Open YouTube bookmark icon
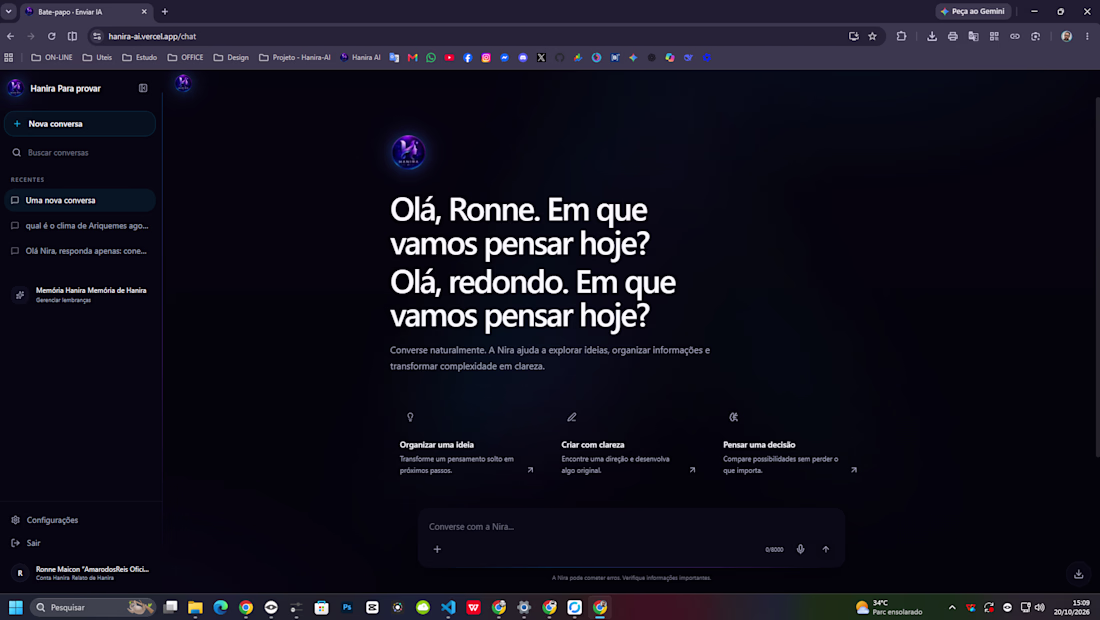This screenshot has height=620, width=1100. (449, 58)
